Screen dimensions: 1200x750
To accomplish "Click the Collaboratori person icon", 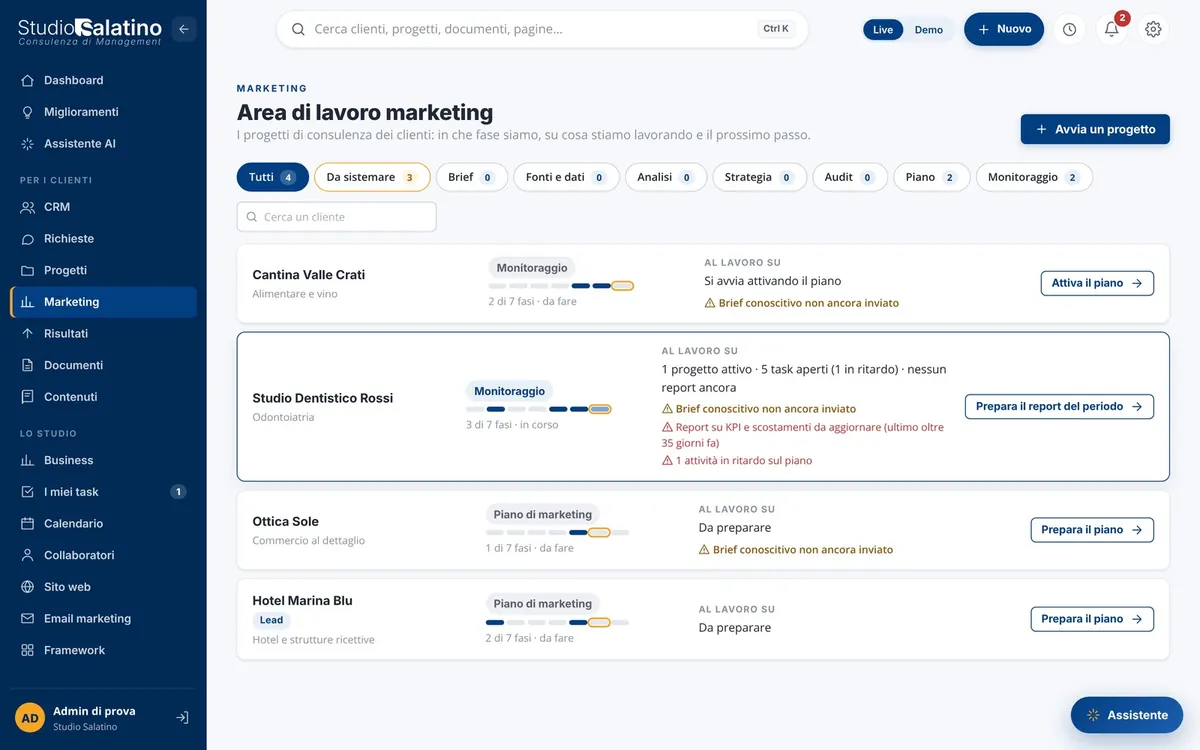I will coord(28,555).
